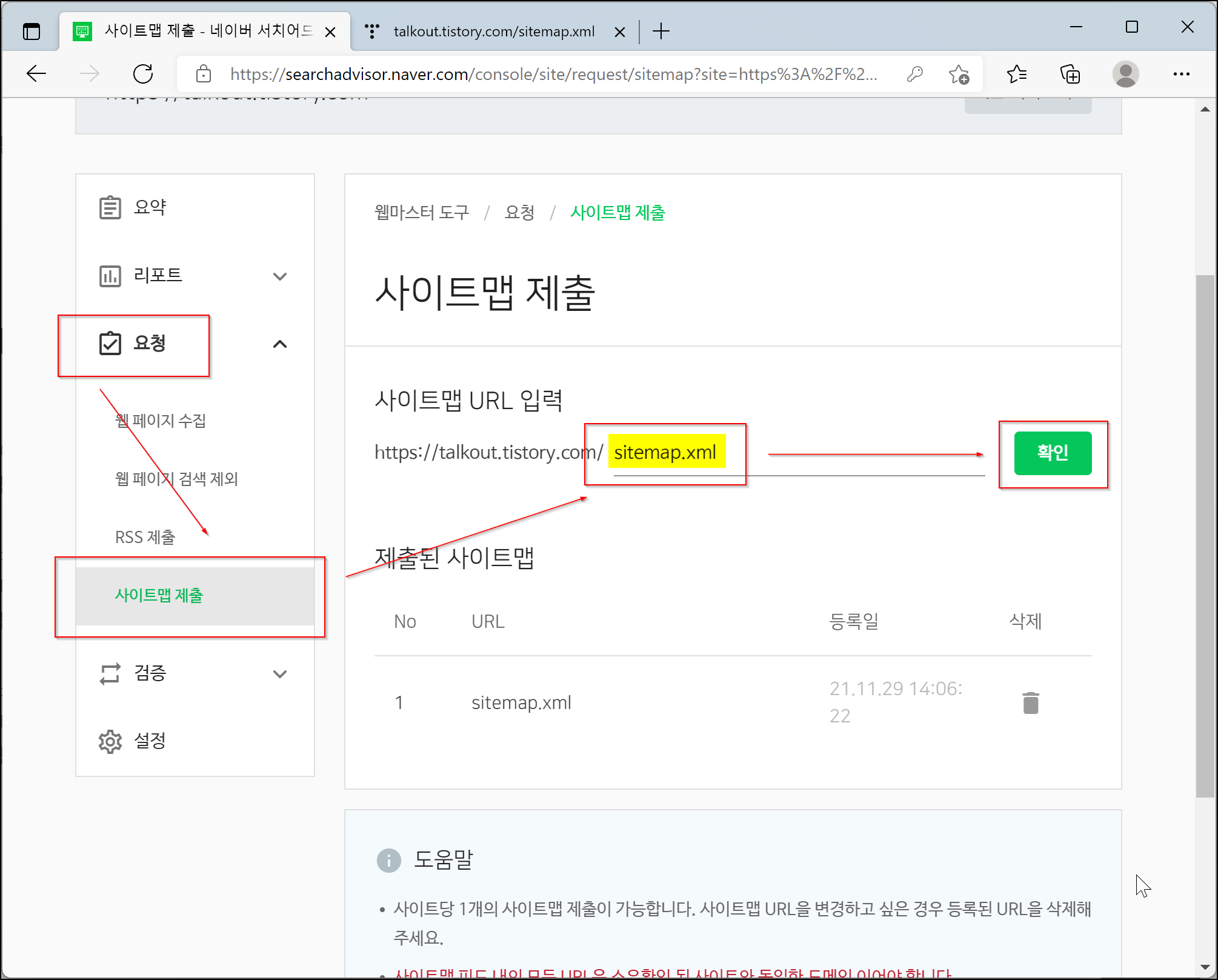This screenshot has height=980, width=1218.
Task: Open the Favorites list icon
Action: pos(1016,74)
